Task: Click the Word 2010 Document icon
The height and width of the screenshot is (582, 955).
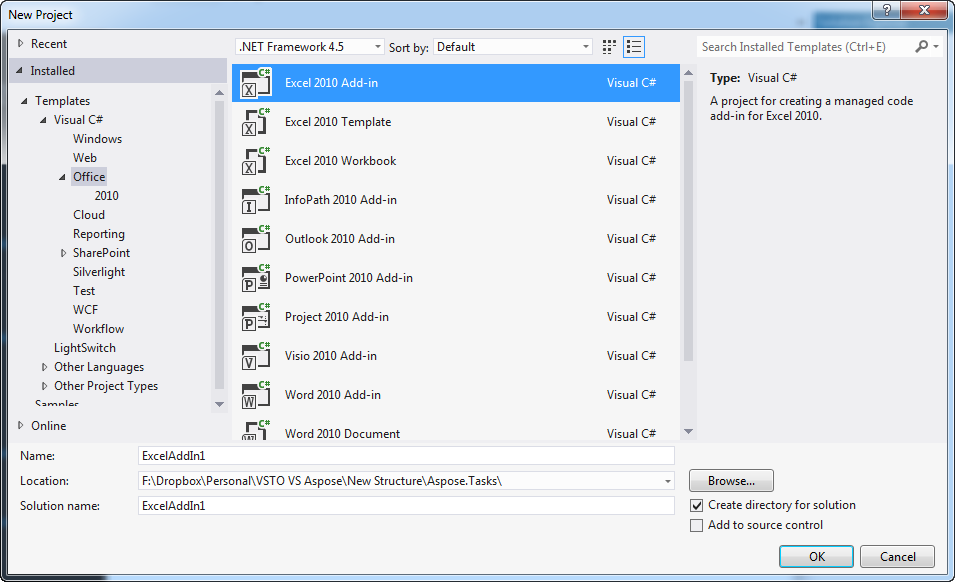Action: point(256,430)
